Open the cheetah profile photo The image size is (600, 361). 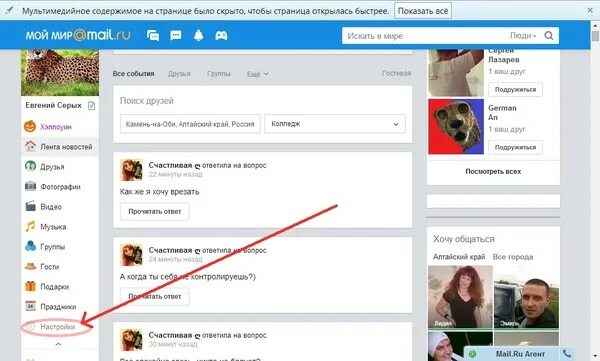pos(60,72)
